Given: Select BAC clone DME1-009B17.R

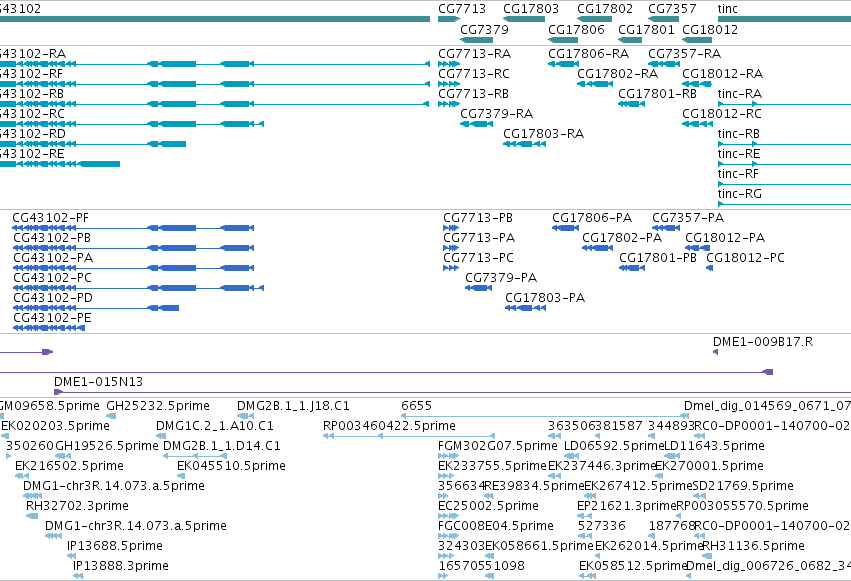Looking at the screenshot, I should coord(715,352).
